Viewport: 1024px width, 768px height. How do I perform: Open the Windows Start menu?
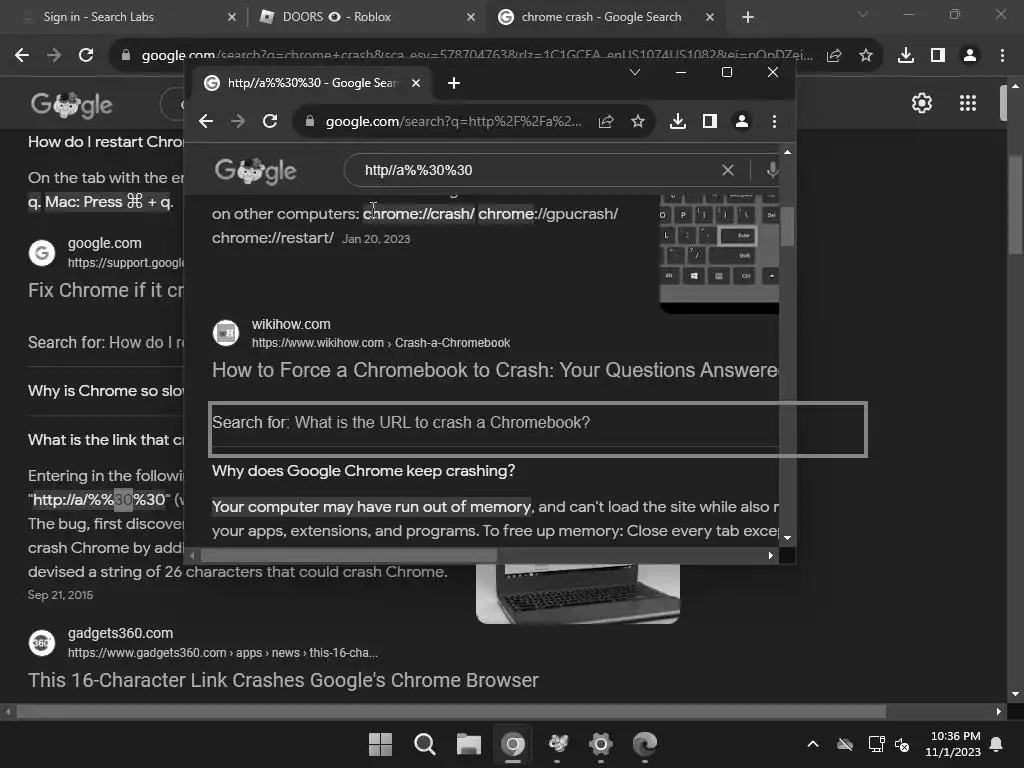coord(380,744)
